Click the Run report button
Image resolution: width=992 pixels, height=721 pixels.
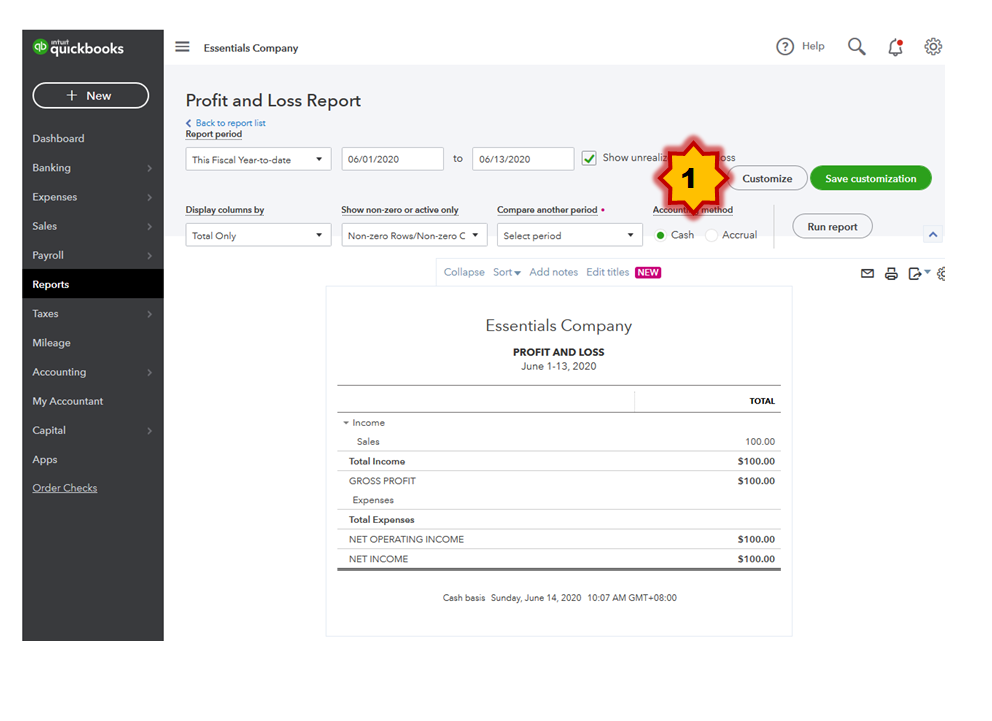coord(832,227)
